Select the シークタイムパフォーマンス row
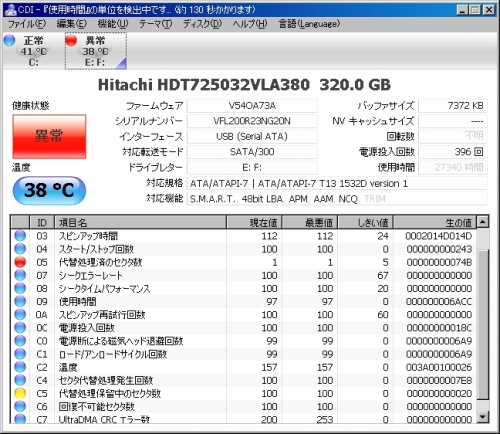The width and height of the screenshot is (500, 434). point(243,288)
